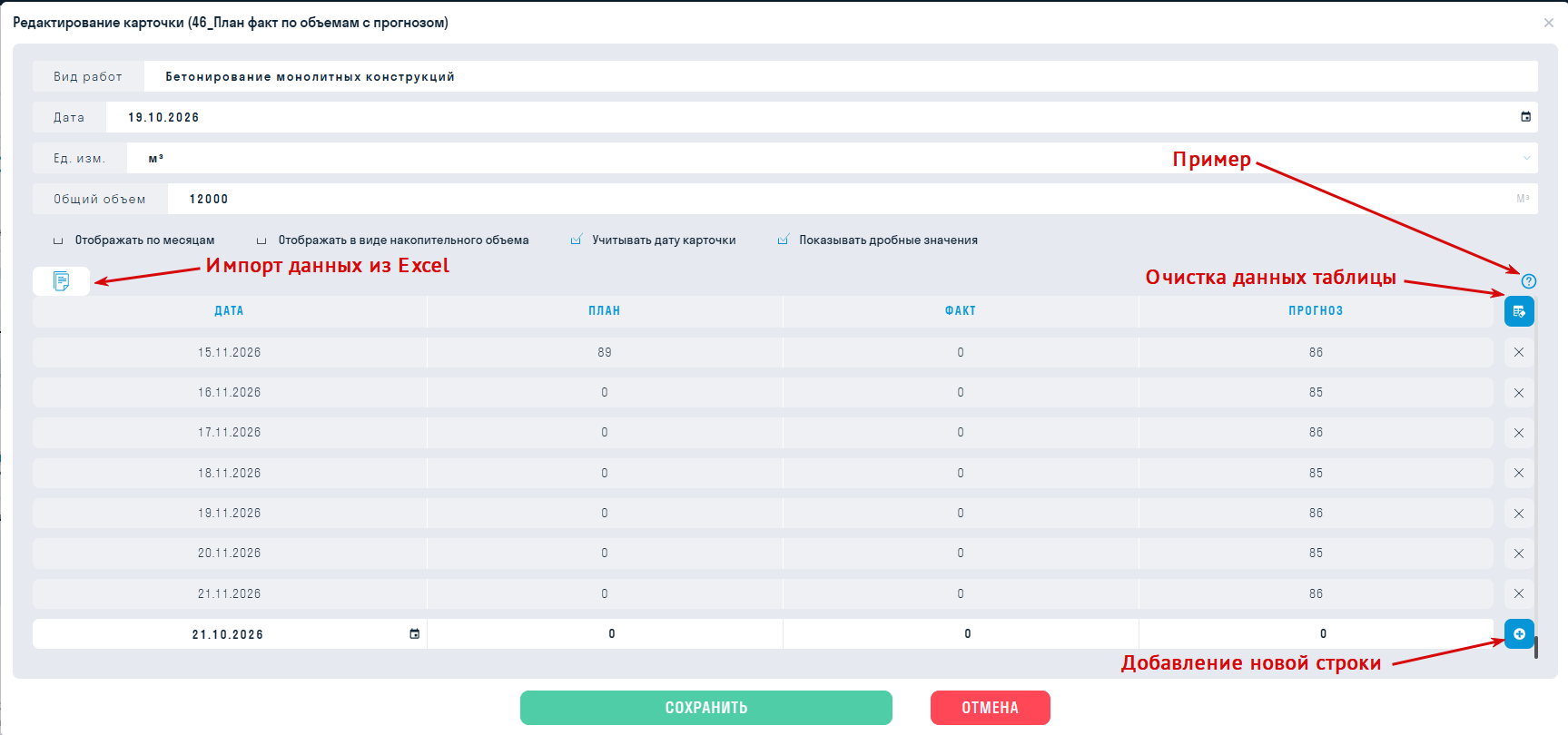Select plan value 89 for 15.11.2026
The width and height of the screenshot is (1568, 735).
click(x=605, y=352)
